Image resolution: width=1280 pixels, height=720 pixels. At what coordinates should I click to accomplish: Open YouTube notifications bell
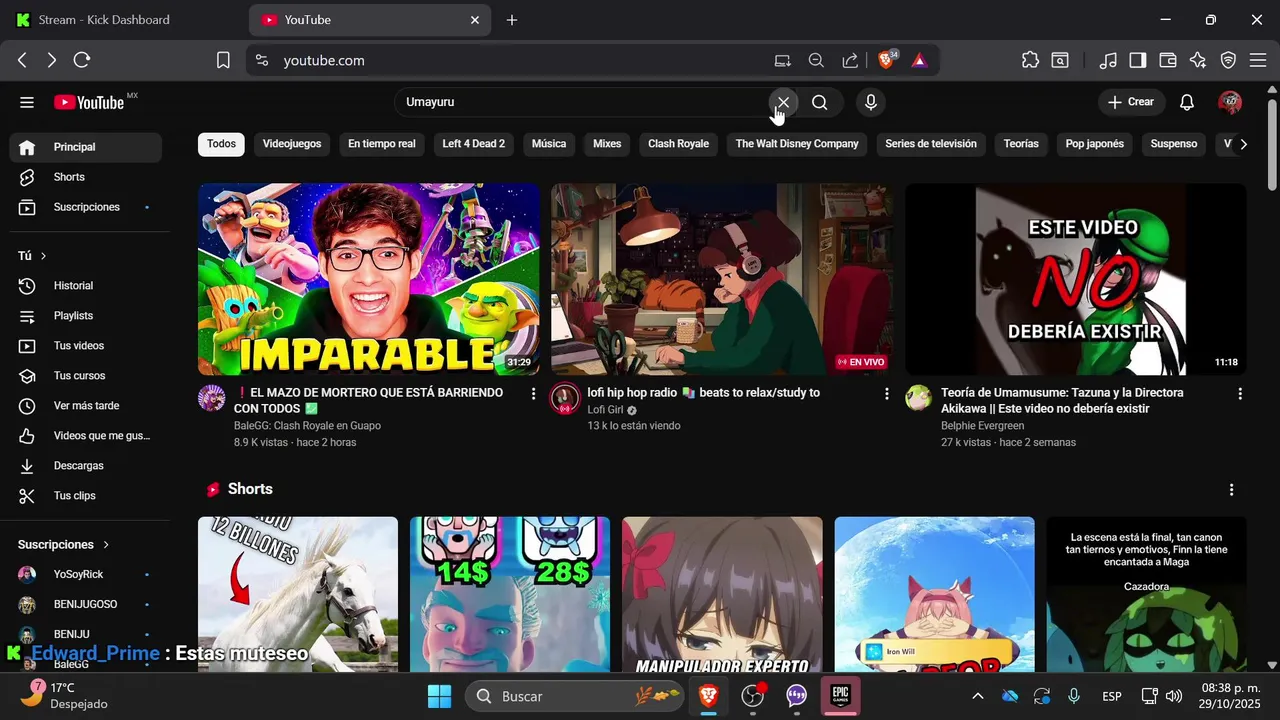(x=1187, y=102)
